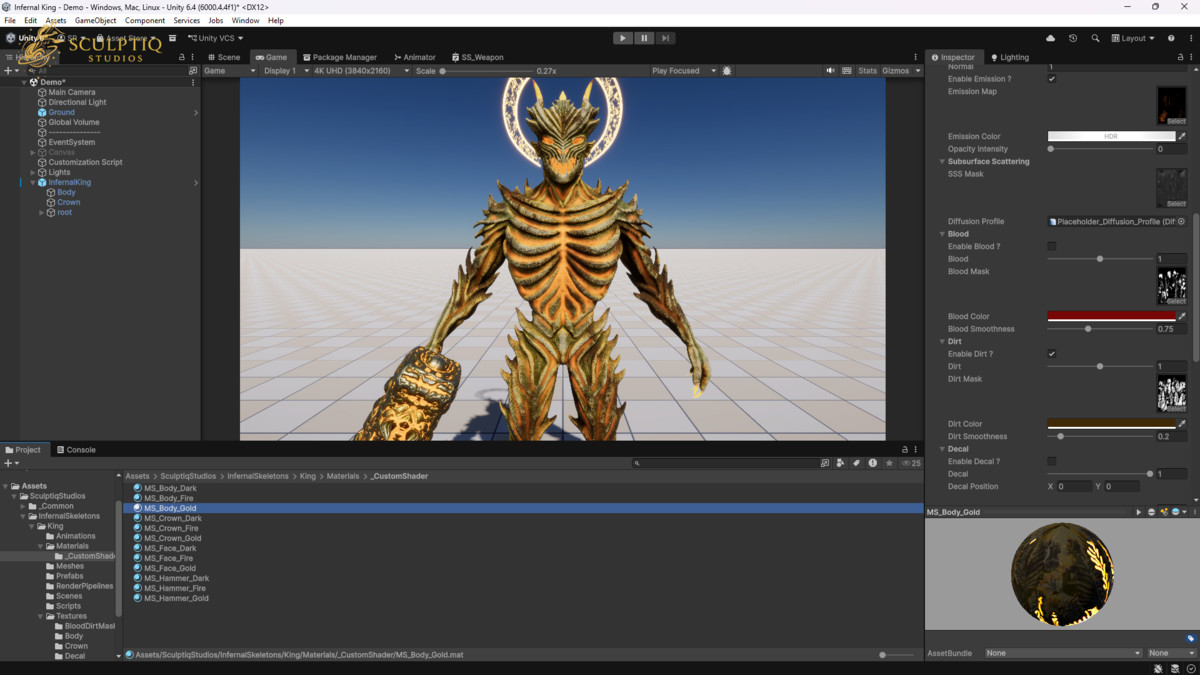Open the Unity VCS dropdown

click(x=214, y=38)
